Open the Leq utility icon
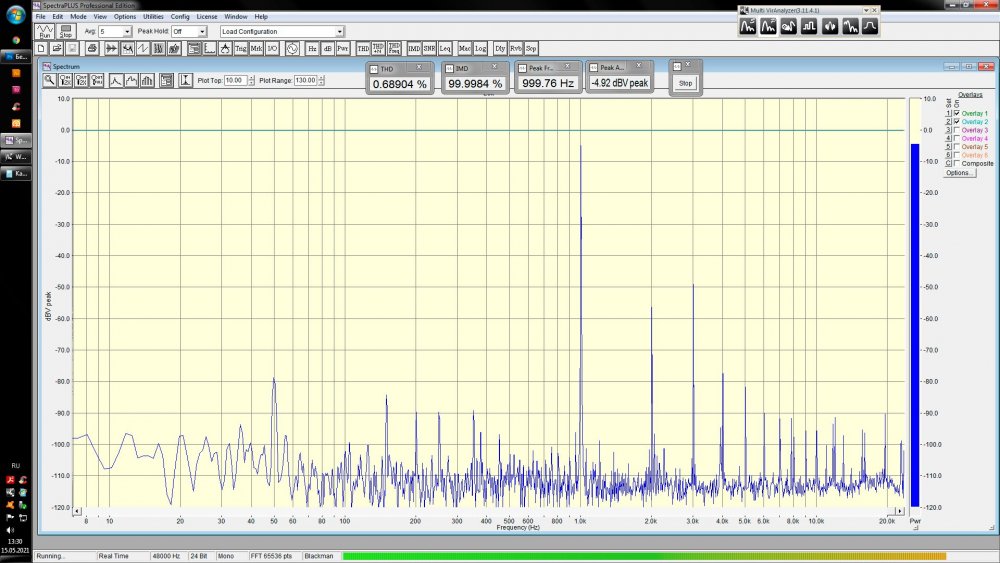This screenshot has width=1000, height=563. tap(445, 48)
